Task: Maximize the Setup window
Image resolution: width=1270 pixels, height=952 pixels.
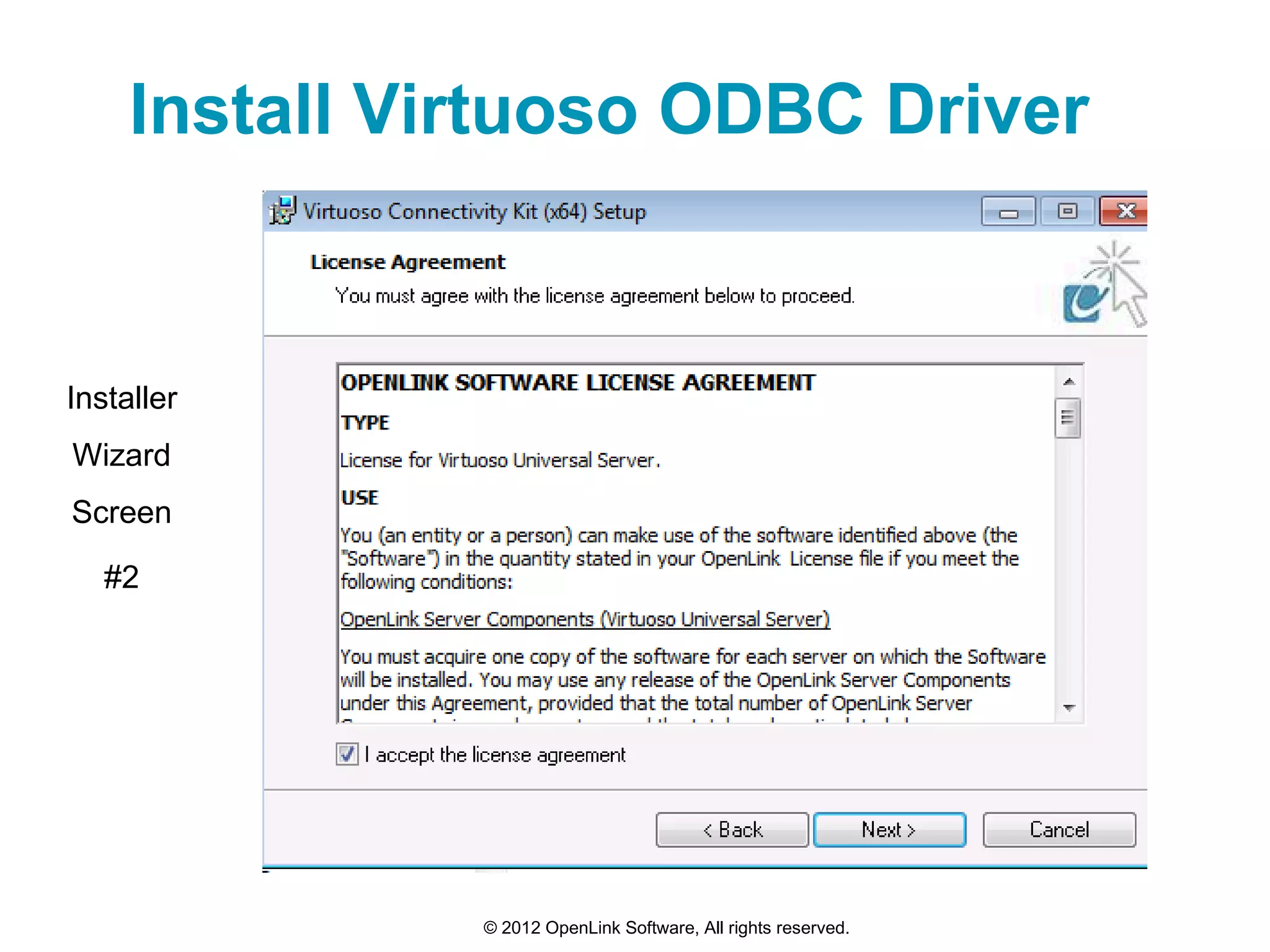Action: [x=1067, y=211]
